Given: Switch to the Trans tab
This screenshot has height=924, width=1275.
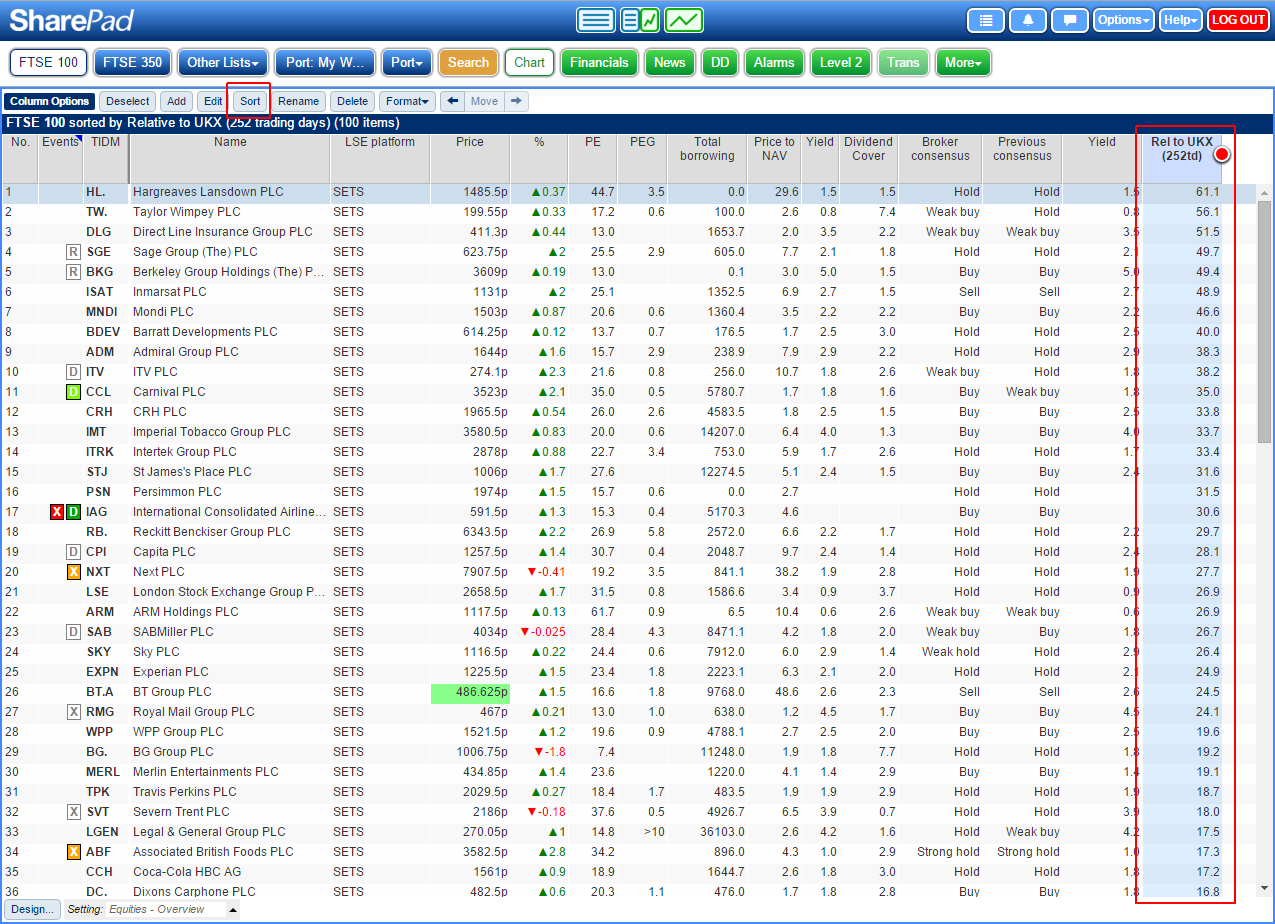Looking at the screenshot, I should coord(903,62).
